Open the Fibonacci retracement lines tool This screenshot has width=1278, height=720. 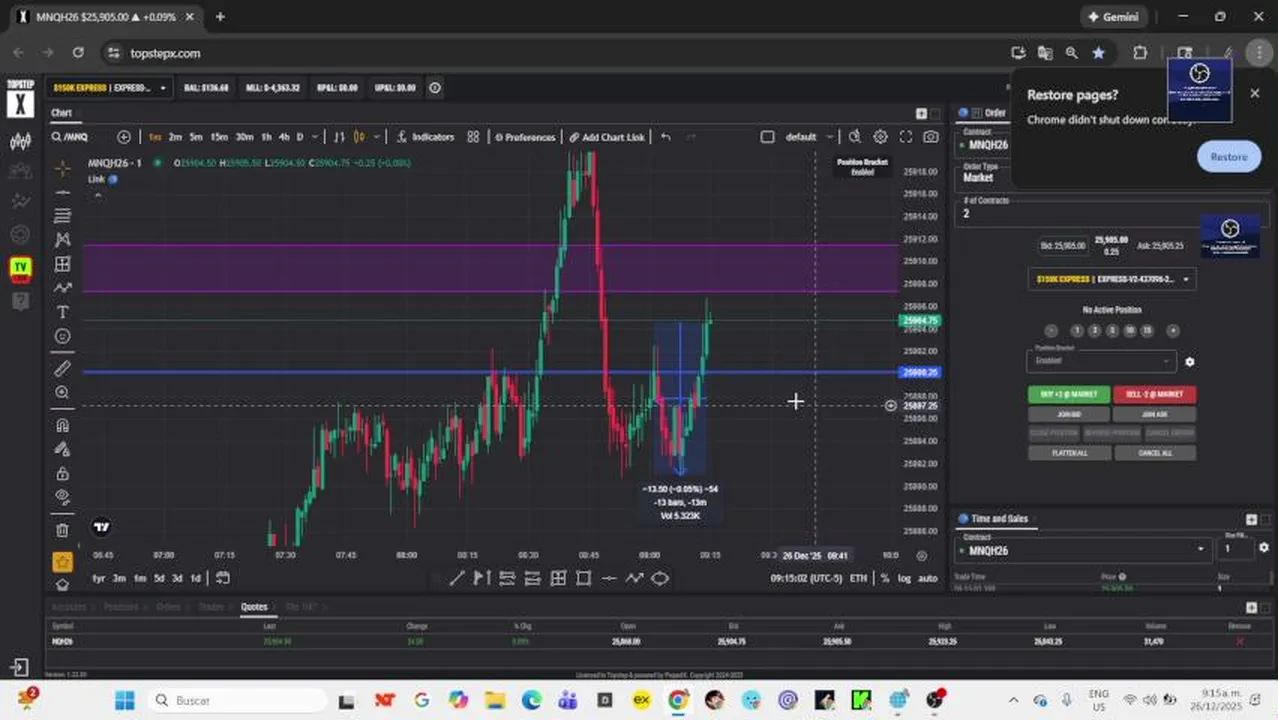click(62, 216)
